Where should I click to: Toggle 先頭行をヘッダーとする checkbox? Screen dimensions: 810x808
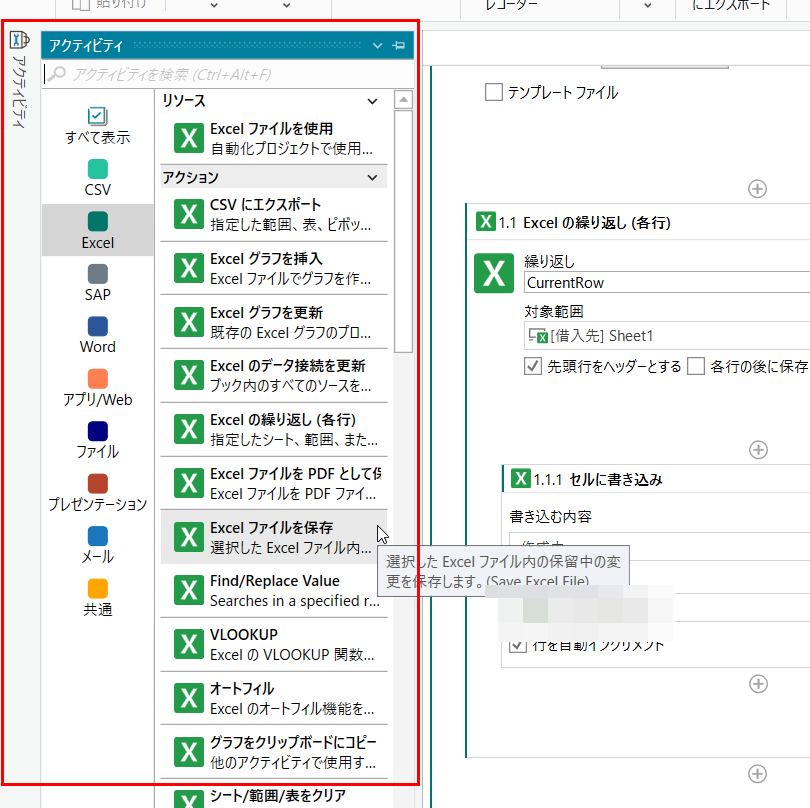(x=533, y=366)
